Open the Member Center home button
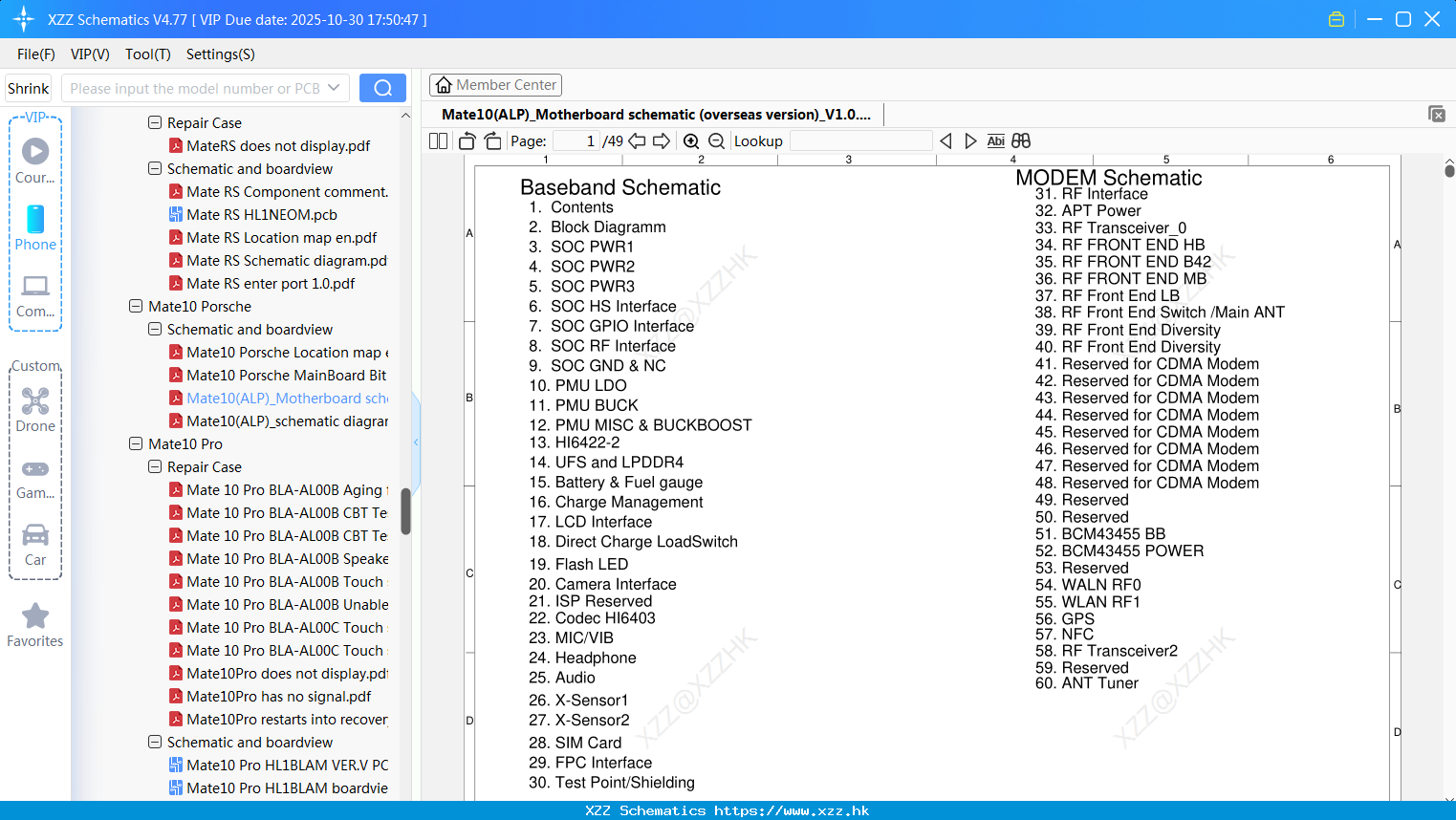 click(495, 85)
